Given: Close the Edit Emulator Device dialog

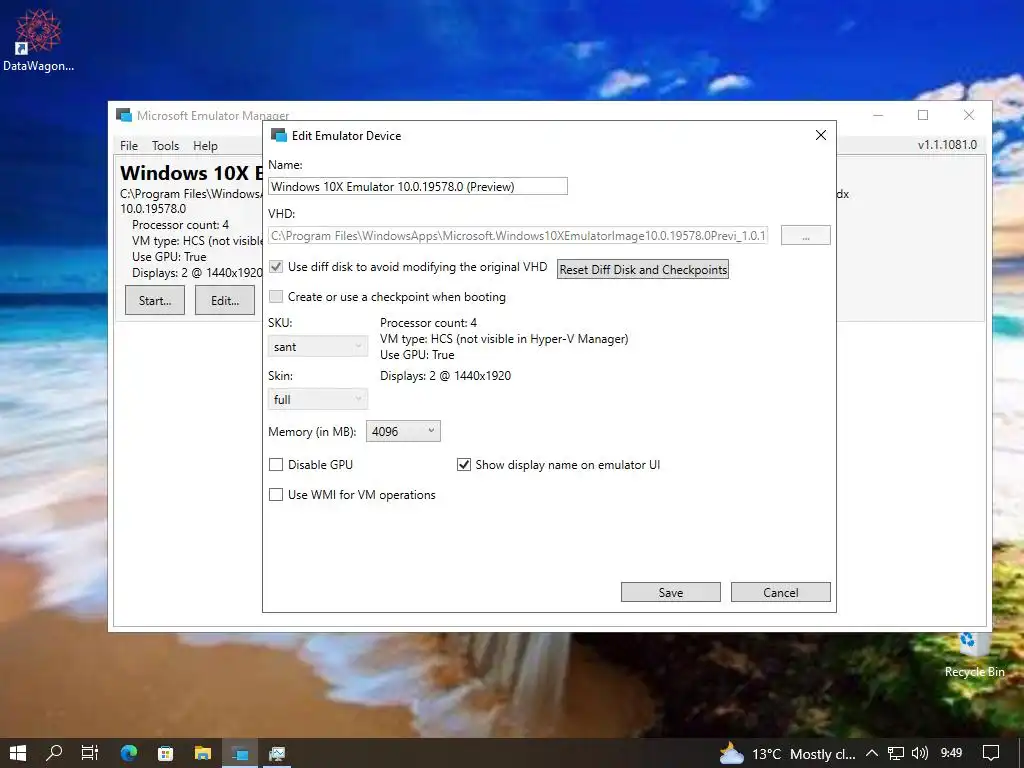Looking at the screenshot, I should (821, 135).
